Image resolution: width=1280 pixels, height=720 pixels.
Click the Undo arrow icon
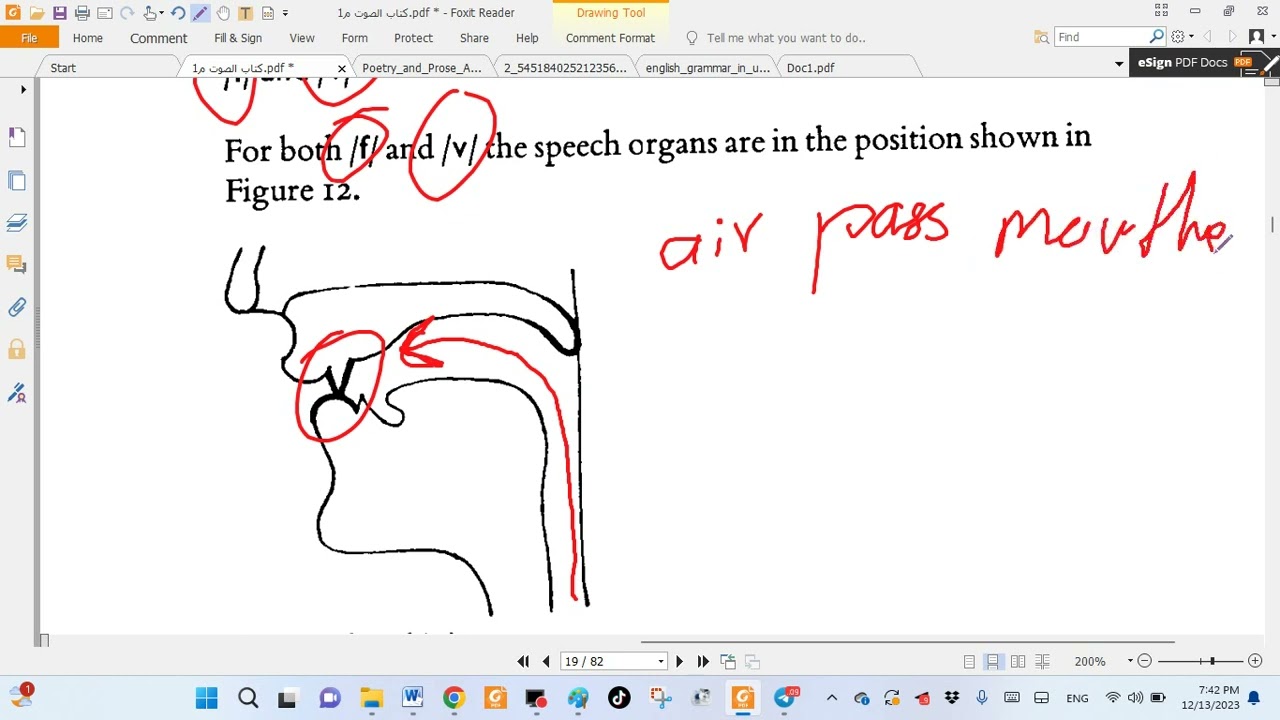click(177, 13)
